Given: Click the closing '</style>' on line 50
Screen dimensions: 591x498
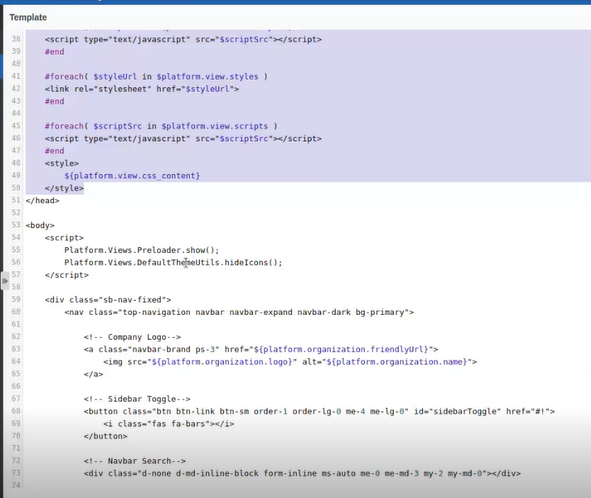Looking at the screenshot, I should click(64, 188).
